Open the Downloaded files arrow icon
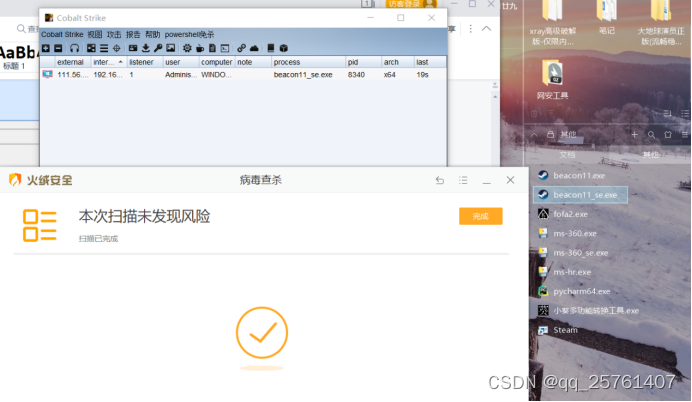 coord(146,48)
